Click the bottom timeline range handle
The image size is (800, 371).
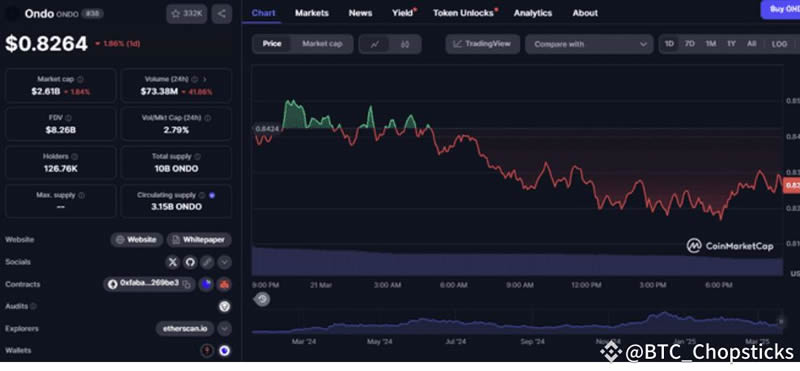tap(780, 321)
